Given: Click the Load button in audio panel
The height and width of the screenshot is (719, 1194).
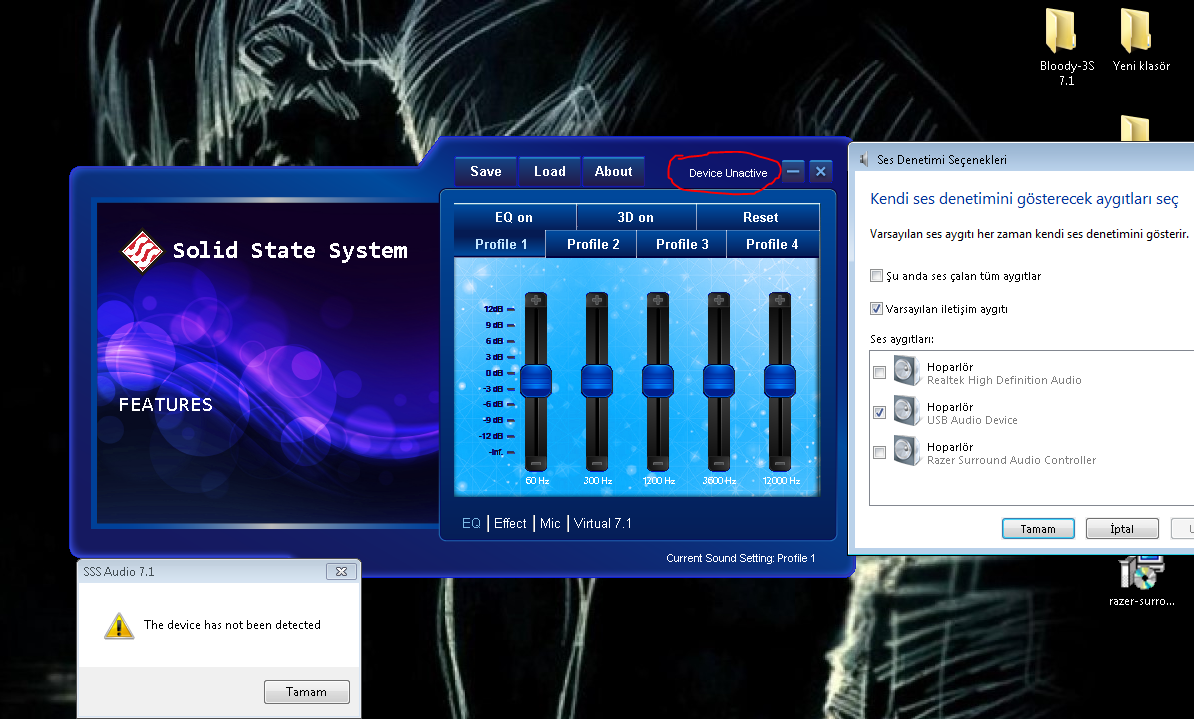Looking at the screenshot, I should pyautogui.click(x=550, y=171).
